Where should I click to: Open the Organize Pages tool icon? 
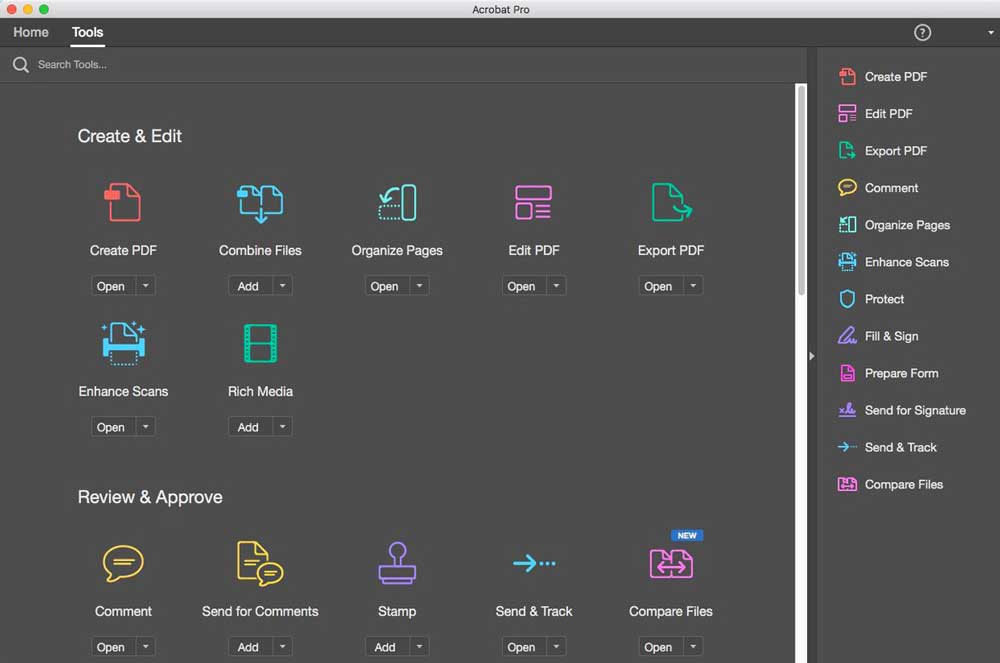[397, 202]
